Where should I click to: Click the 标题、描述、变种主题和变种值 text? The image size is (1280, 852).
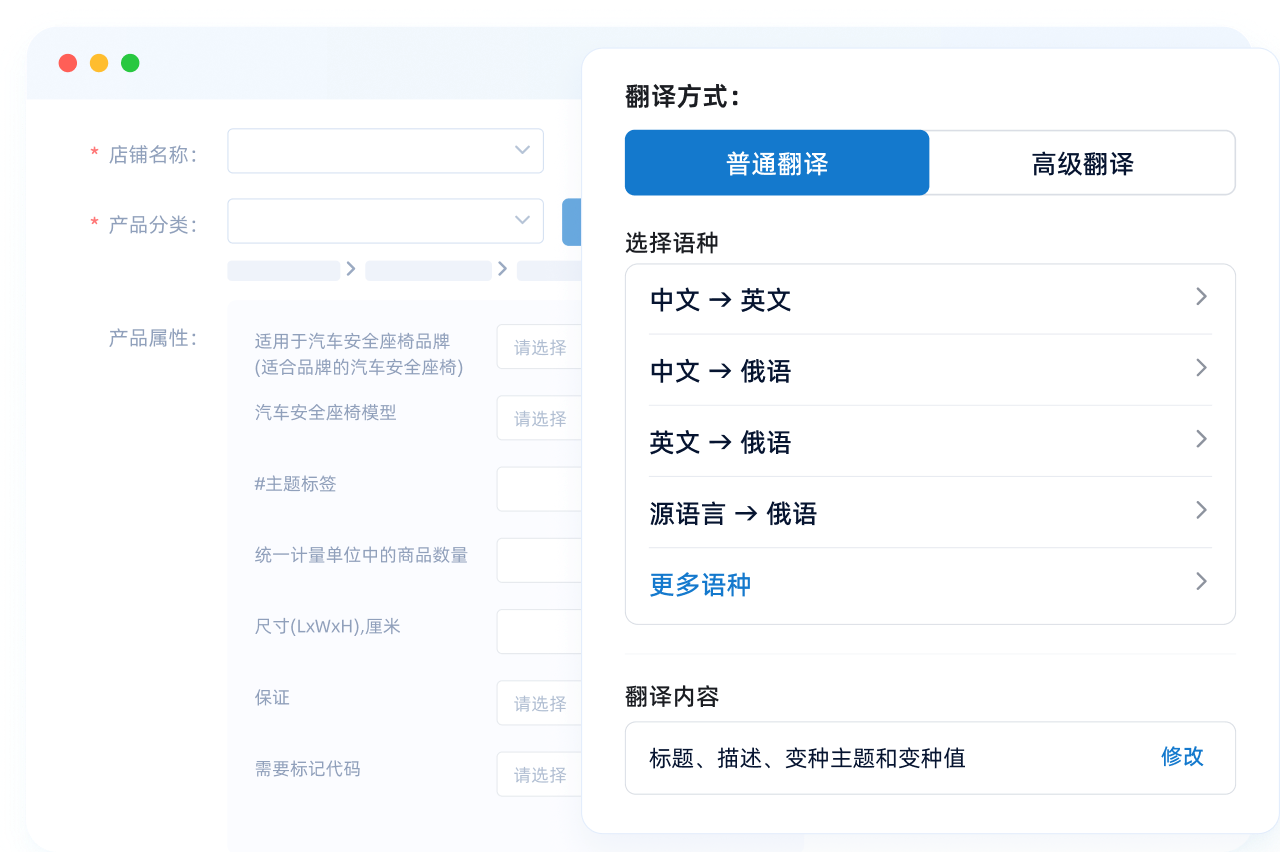click(x=807, y=758)
